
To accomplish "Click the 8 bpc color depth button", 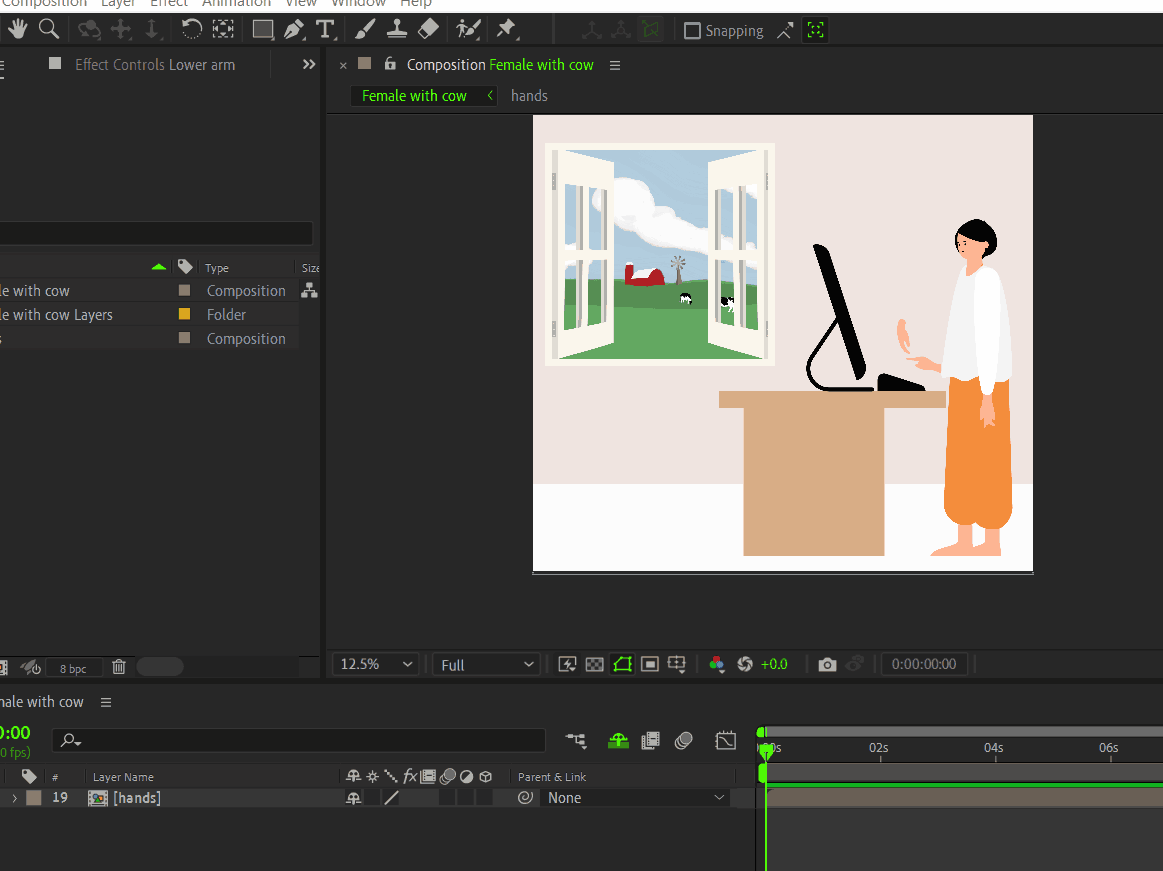I will (x=73, y=668).
